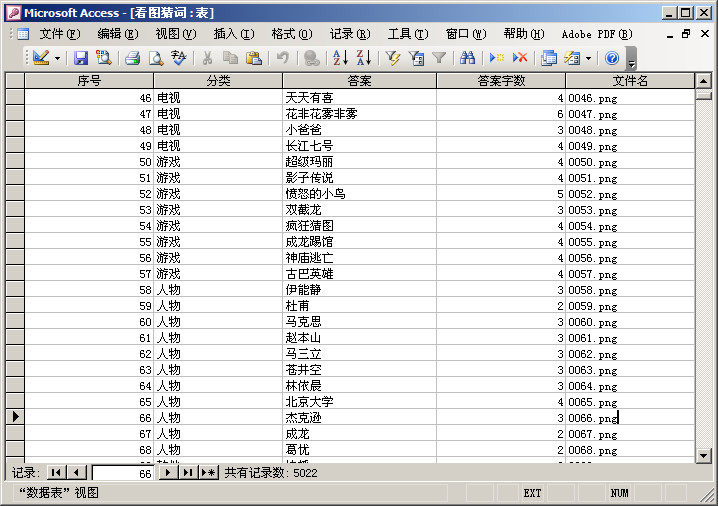This screenshot has height=506, width=718.
Task: Show the Database Window icon
Action: click(x=549, y=58)
